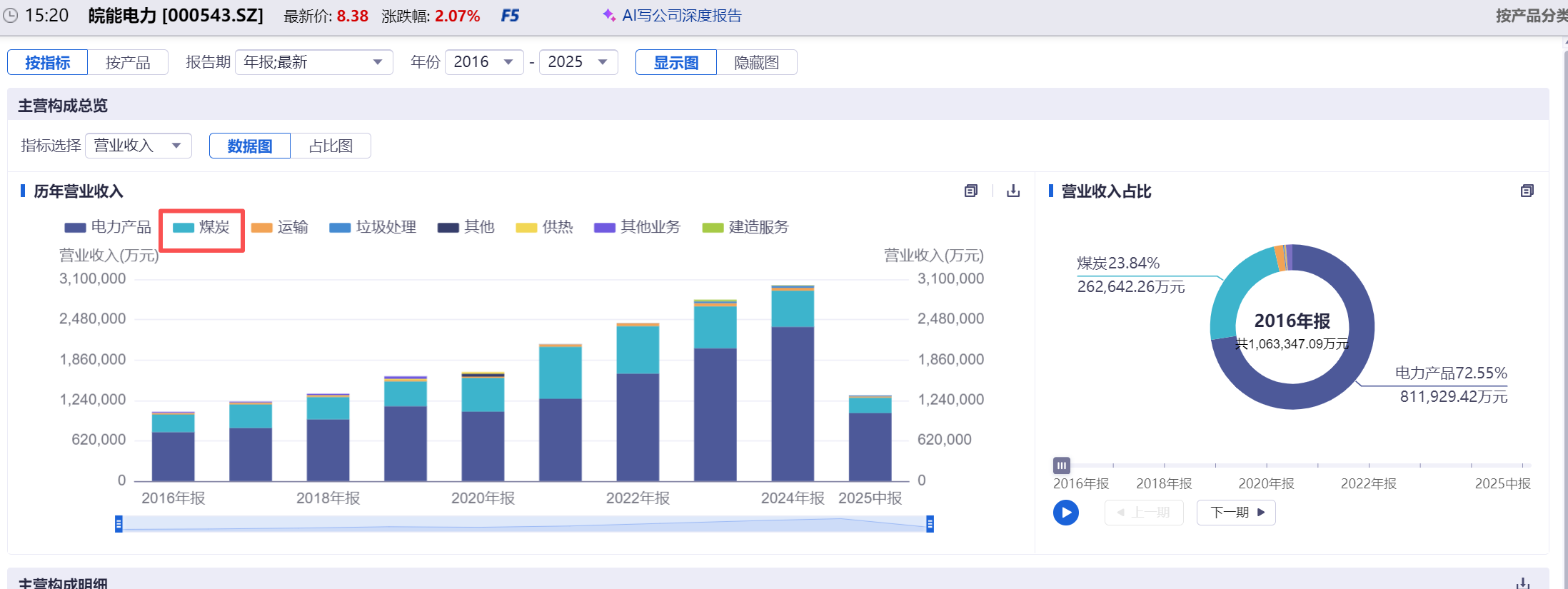Expand the 指标选择 营业收入 dropdown
Image resolution: width=1568 pixels, height=589 pixels.
click(x=138, y=146)
